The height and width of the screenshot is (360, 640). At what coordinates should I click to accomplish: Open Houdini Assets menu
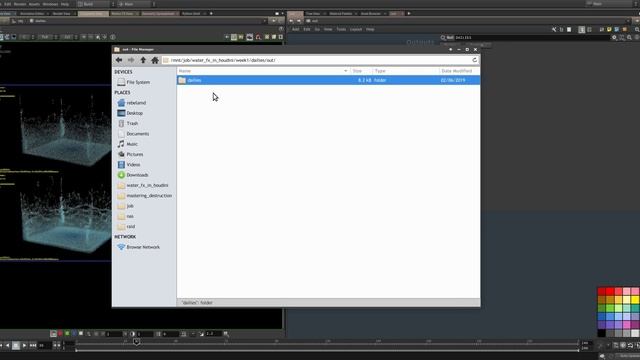pyautogui.click(x=34, y=4)
